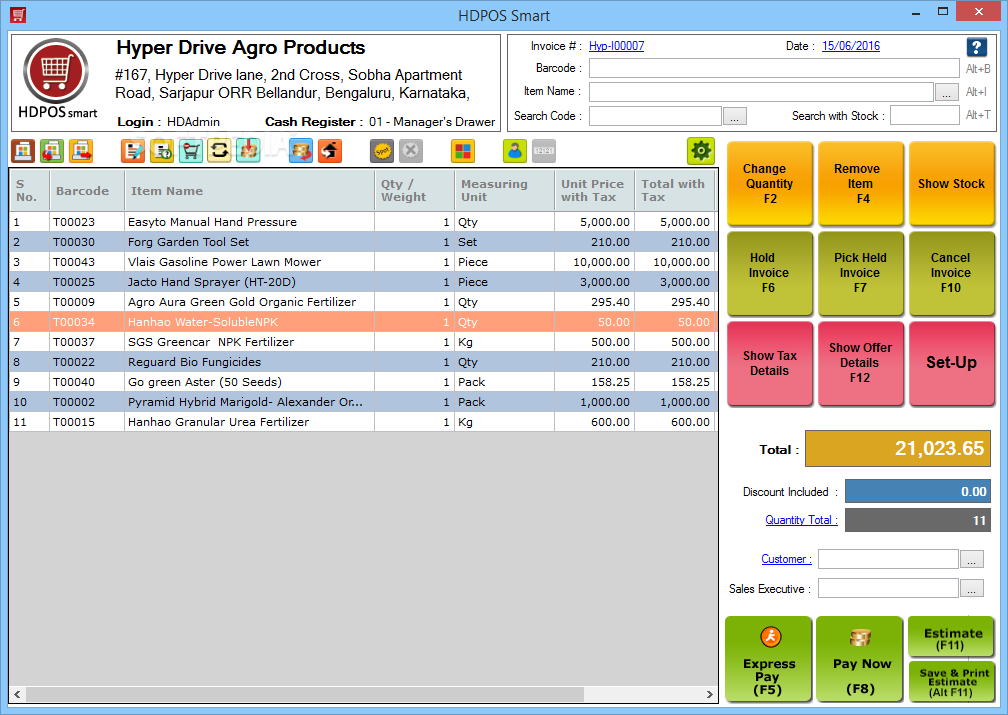Image resolution: width=1008 pixels, height=715 pixels.
Task: Open invoice number link Hyp-I00007
Action: click(x=616, y=46)
